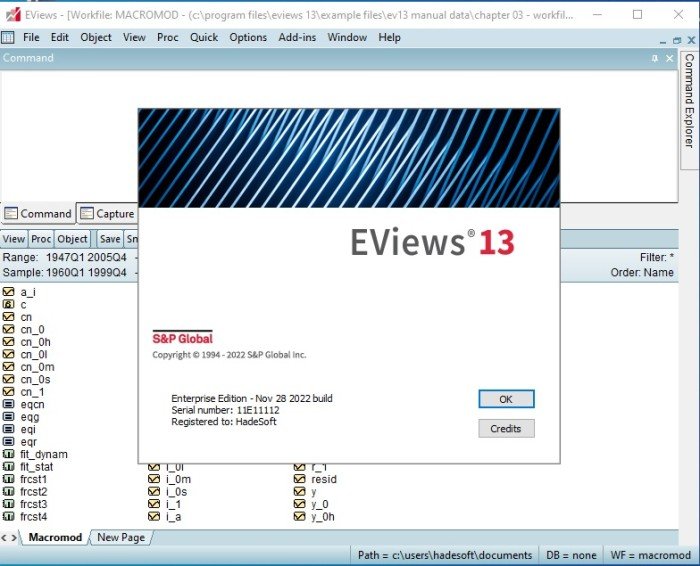Select table icon for frcst2
Screen dimensions: 700x566
[x=8, y=492]
